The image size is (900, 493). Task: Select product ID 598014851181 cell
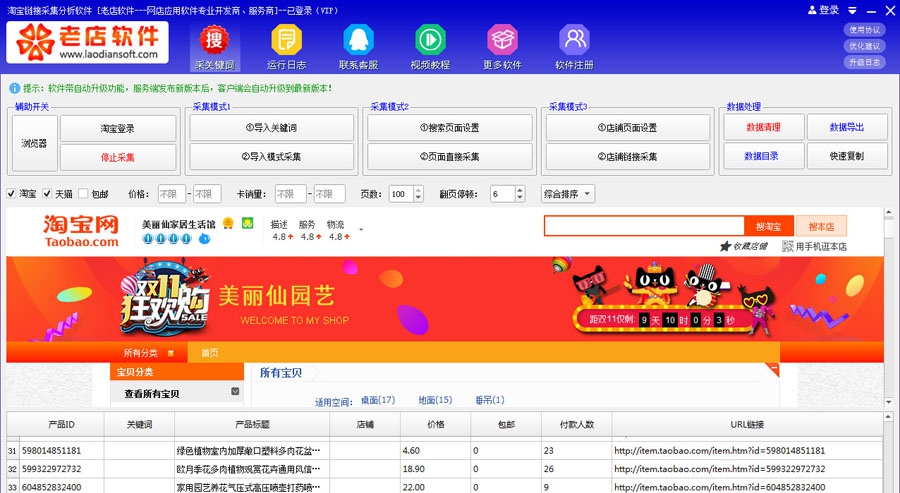tap(62, 451)
